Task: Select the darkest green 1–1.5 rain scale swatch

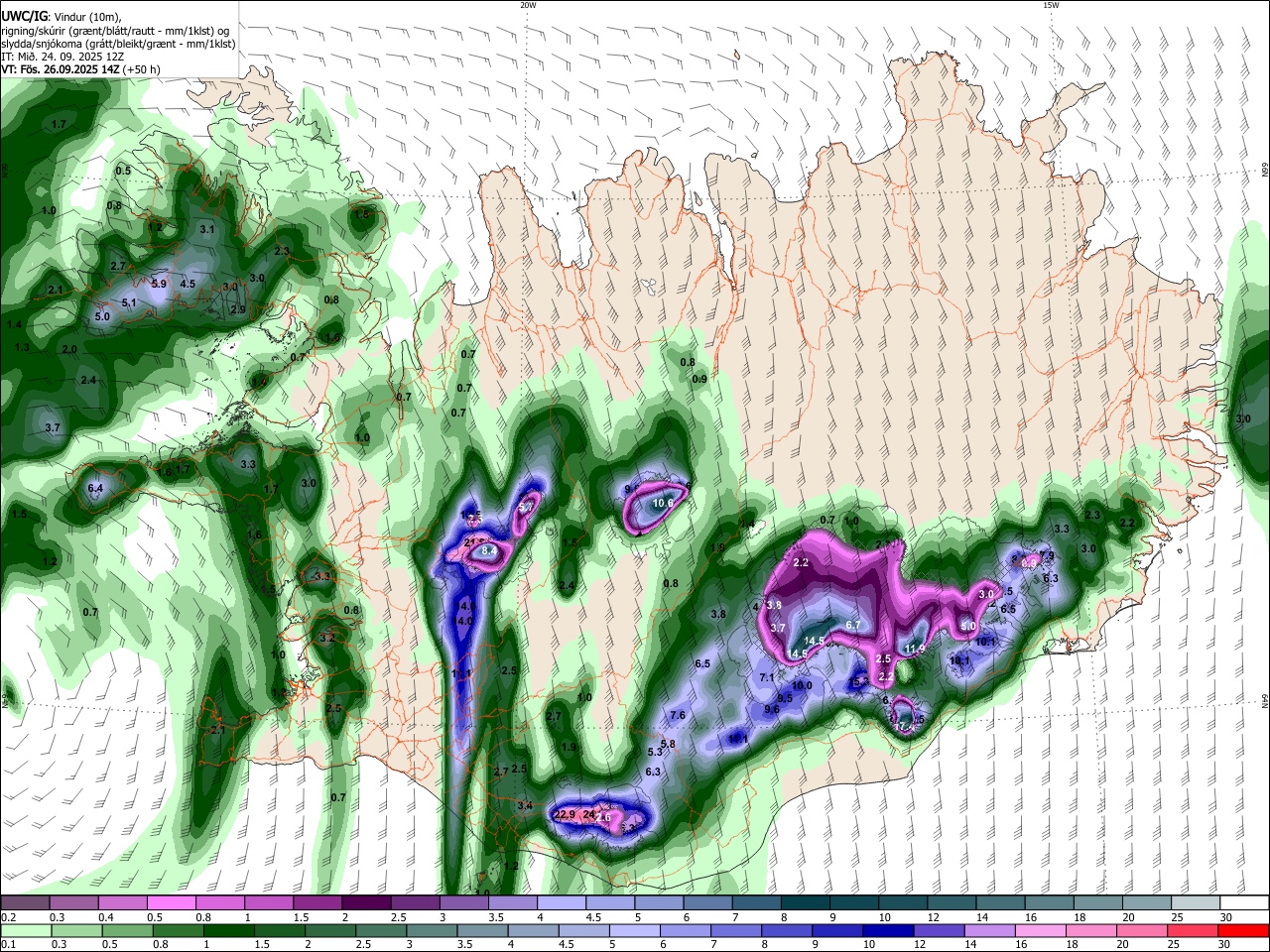Action: [228, 931]
